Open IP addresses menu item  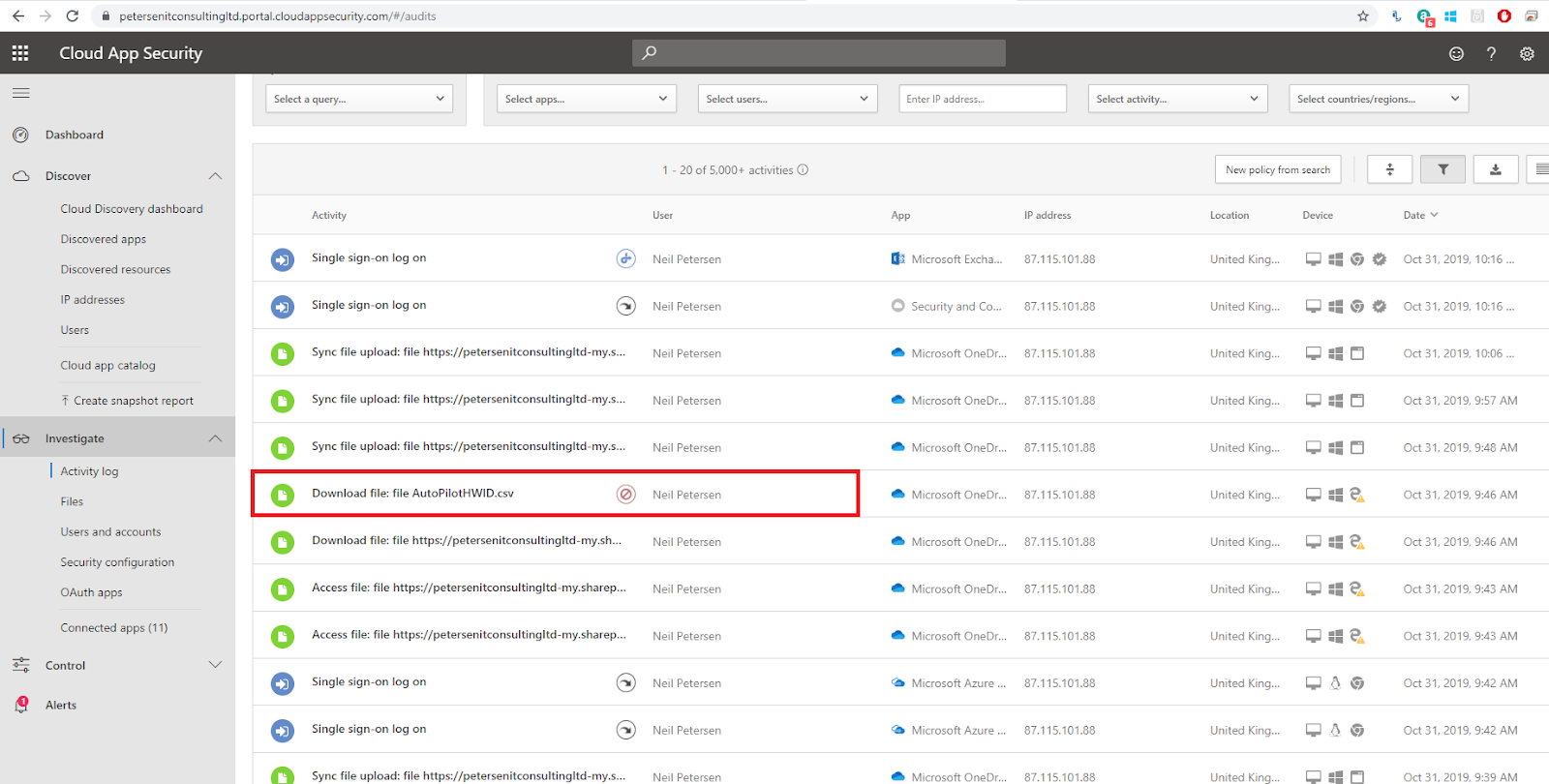pos(93,300)
